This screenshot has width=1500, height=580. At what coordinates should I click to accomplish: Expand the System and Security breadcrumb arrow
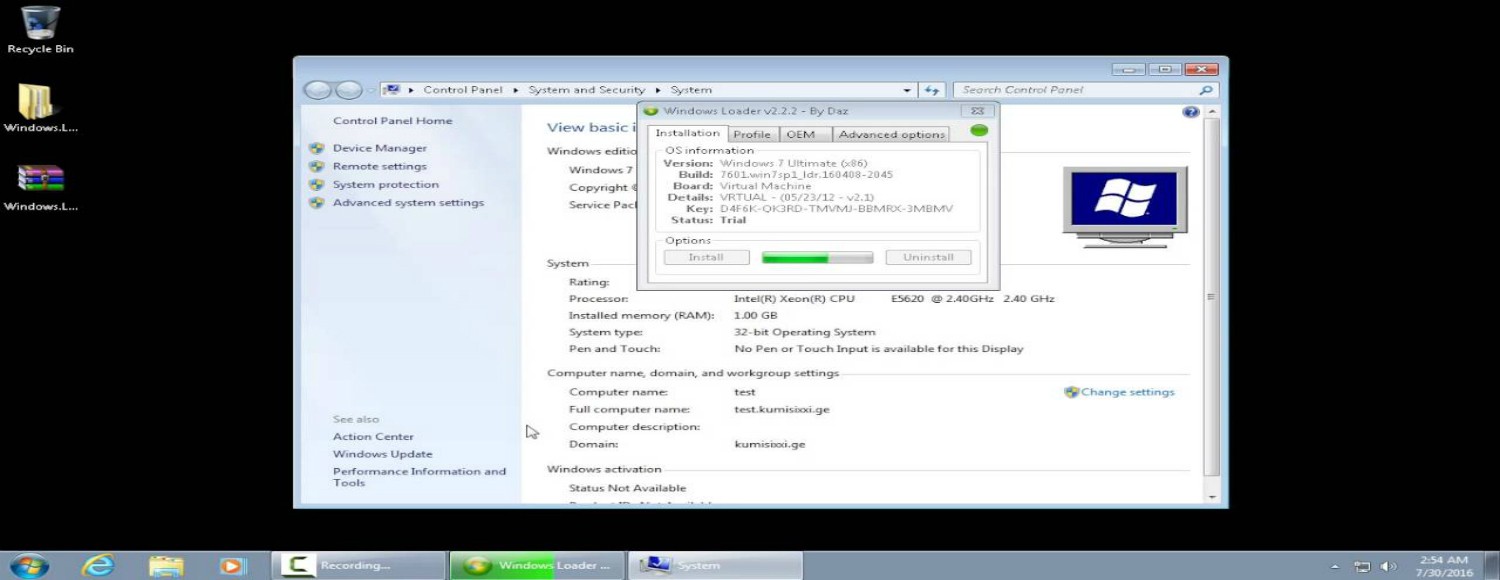coord(658,90)
